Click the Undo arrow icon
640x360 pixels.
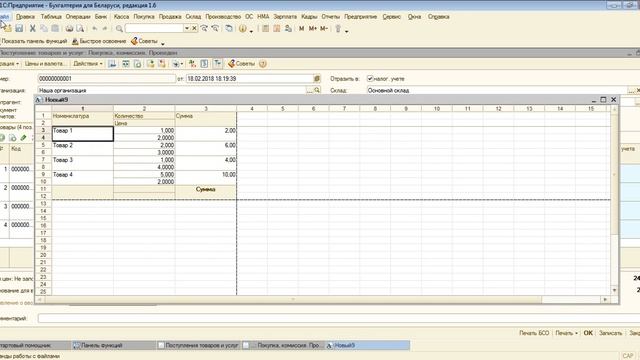point(95,29)
